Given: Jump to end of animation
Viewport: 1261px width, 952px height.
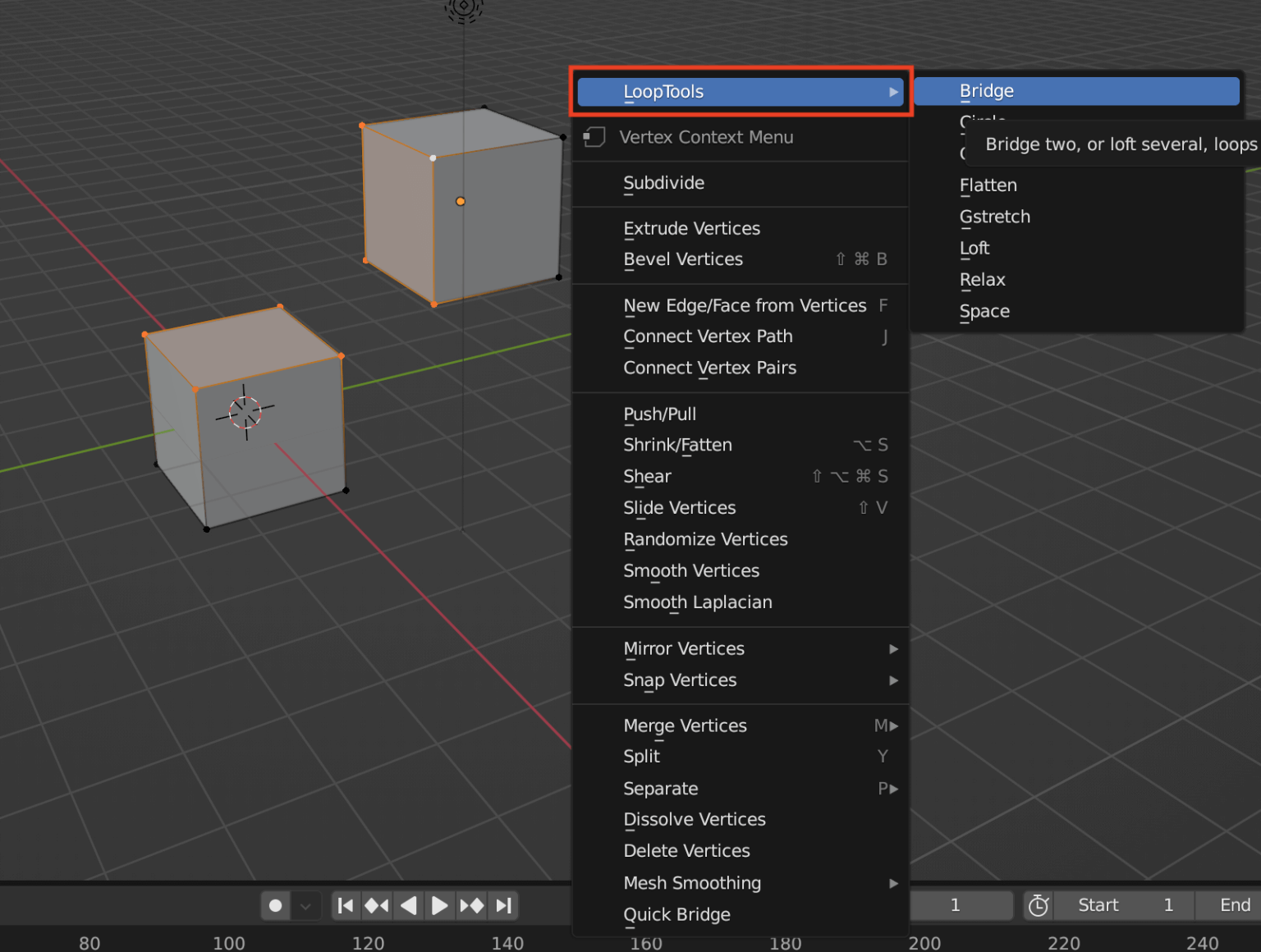Looking at the screenshot, I should coord(503,905).
